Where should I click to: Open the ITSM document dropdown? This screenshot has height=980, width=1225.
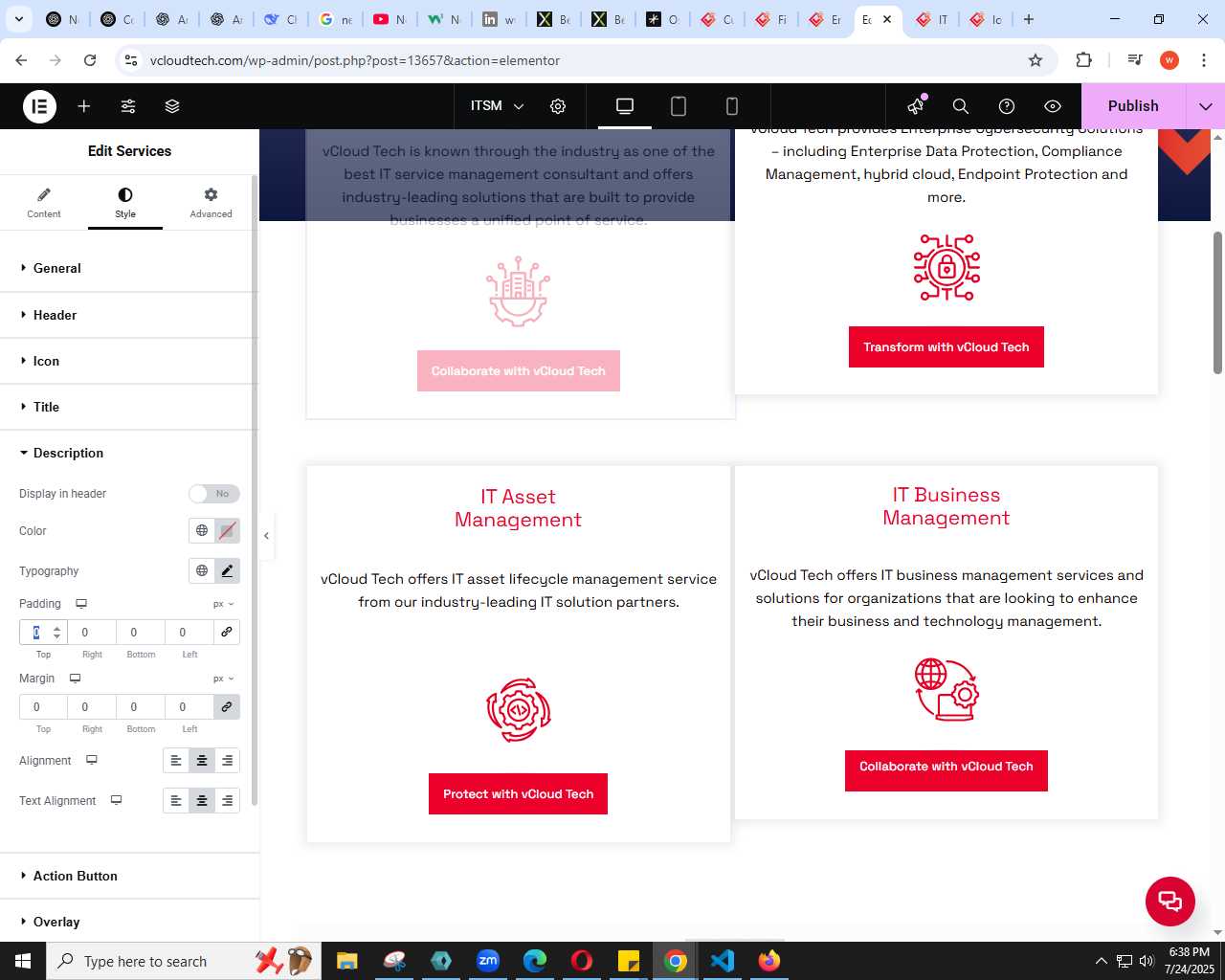498,106
